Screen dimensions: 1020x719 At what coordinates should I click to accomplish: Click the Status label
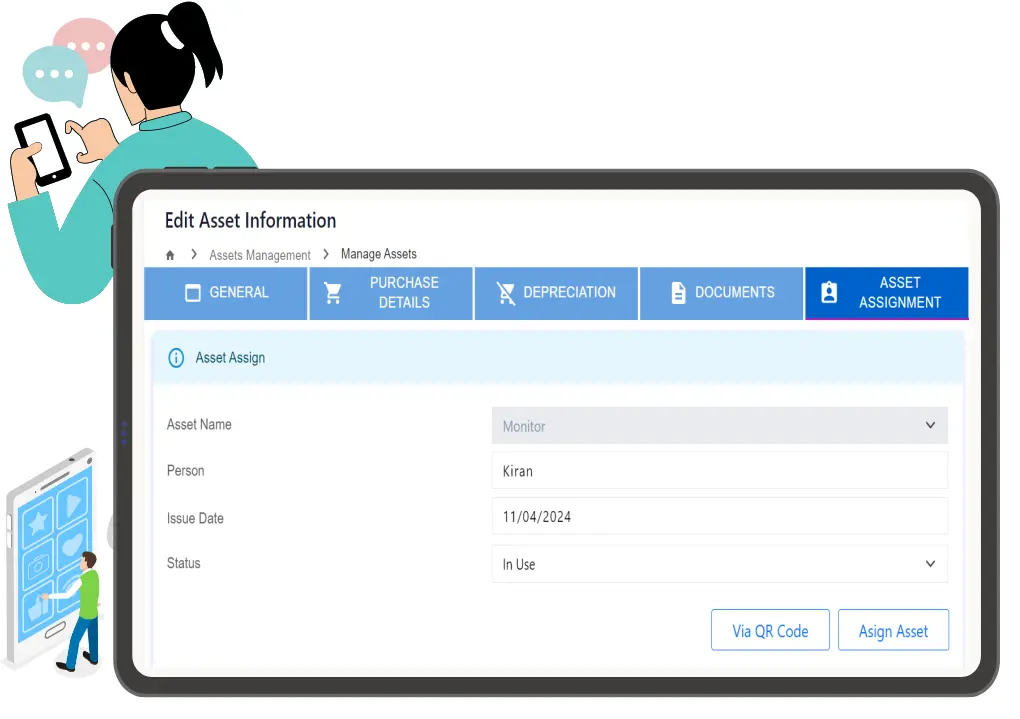point(183,563)
